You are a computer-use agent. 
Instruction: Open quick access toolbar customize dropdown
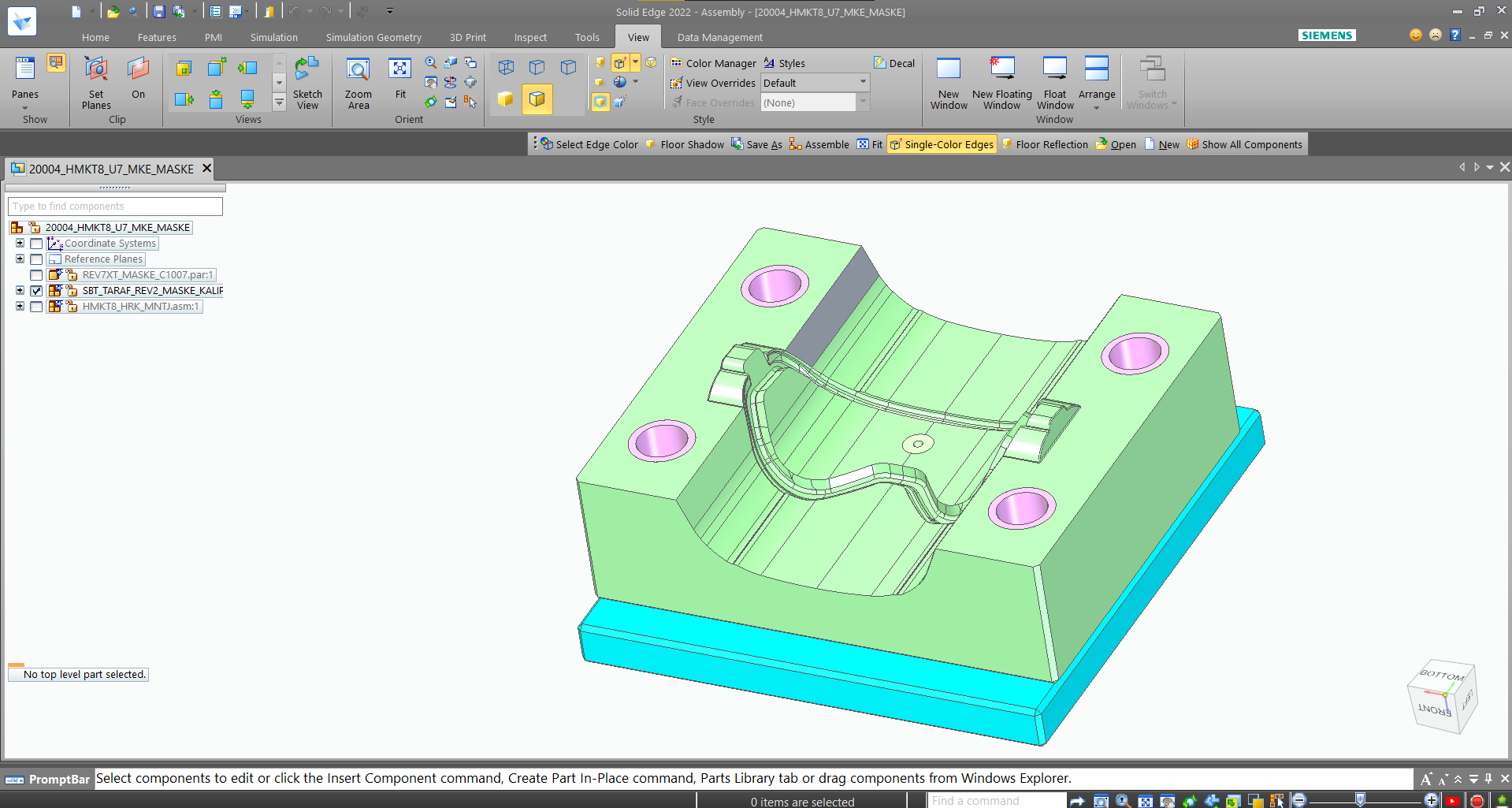click(x=389, y=12)
